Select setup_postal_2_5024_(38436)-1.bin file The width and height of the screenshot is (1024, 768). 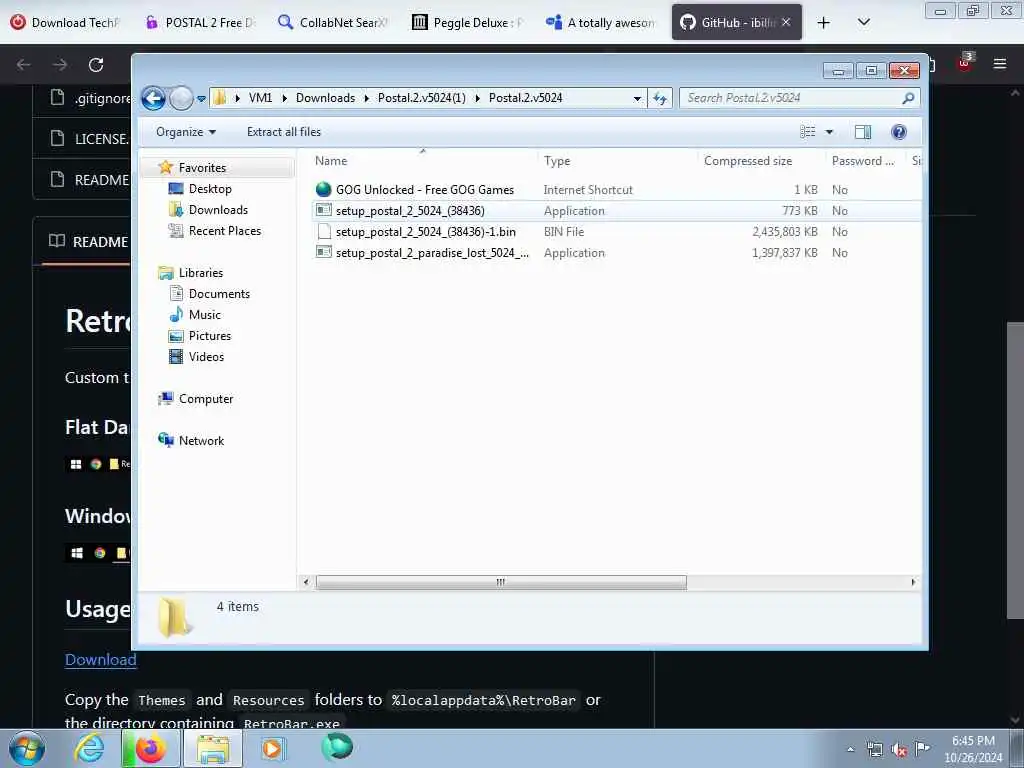425,232
